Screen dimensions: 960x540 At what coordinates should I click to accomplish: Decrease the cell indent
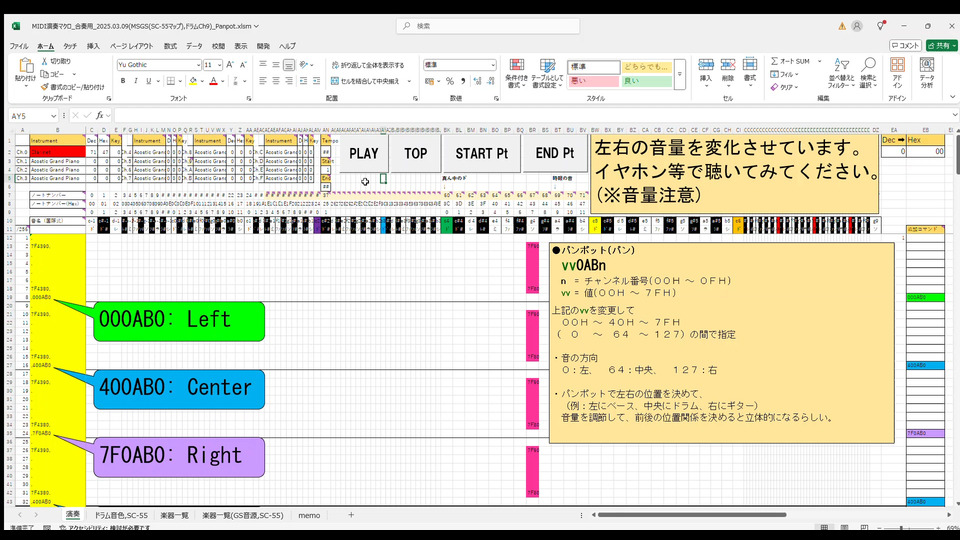click(x=303, y=81)
